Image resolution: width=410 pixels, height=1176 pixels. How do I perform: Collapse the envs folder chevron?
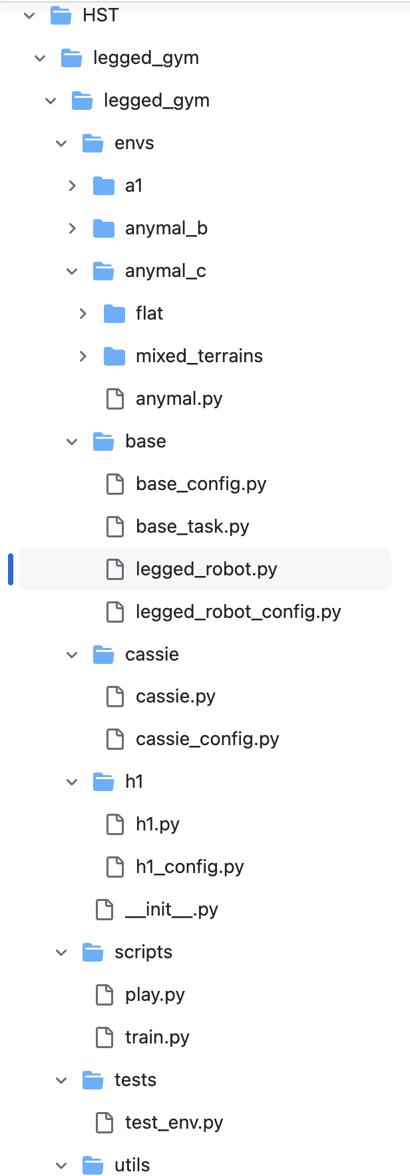tap(61, 143)
